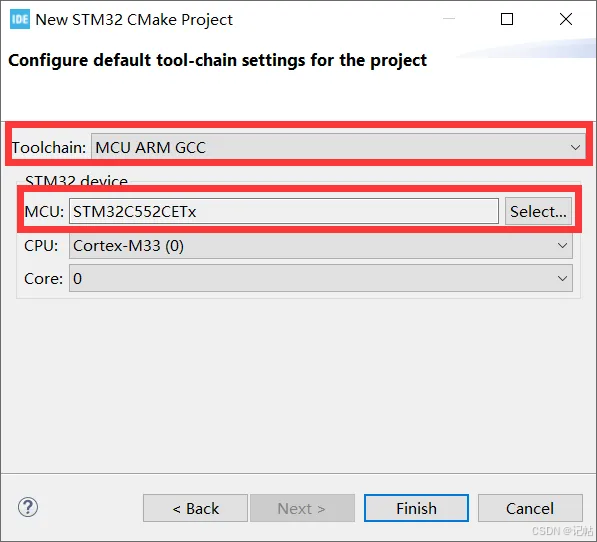This screenshot has width=597, height=542.
Task: Cancel the project wizard
Action: click(x=530, y=508)
